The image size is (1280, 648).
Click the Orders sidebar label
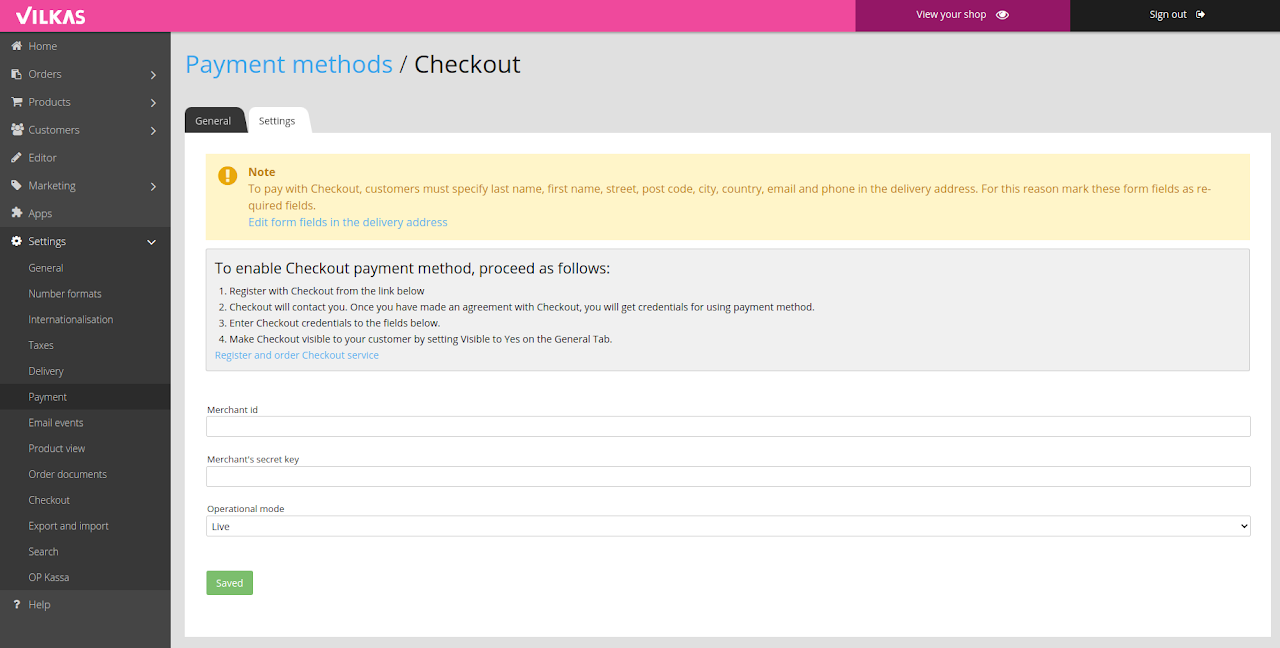point(45,74)
